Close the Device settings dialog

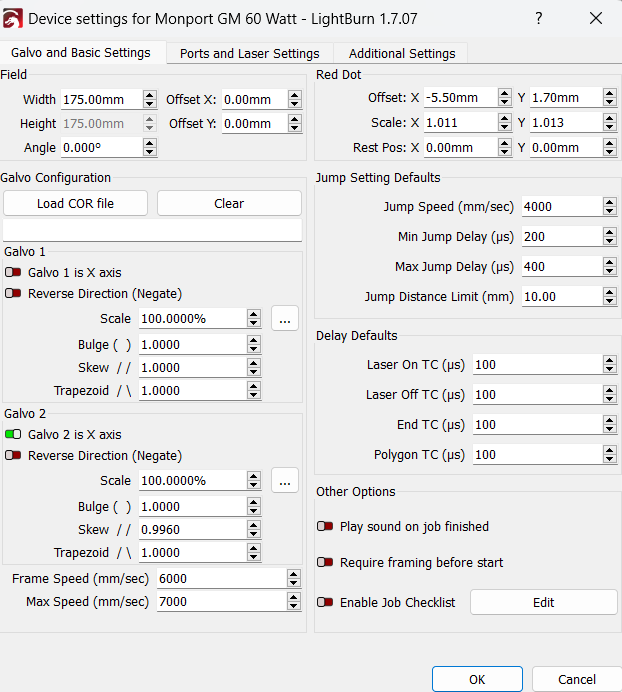[x=596, y=19]
